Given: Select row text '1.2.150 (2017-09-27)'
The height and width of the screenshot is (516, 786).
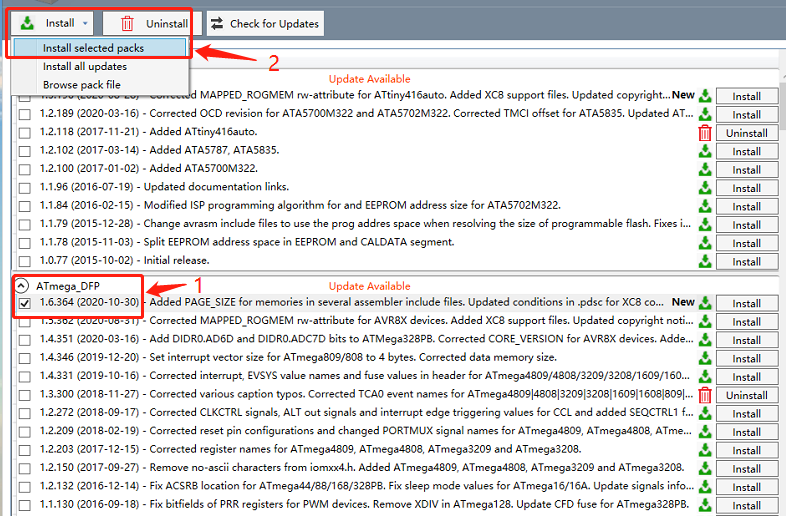Looking at the screenshot, I should point(89,467).
